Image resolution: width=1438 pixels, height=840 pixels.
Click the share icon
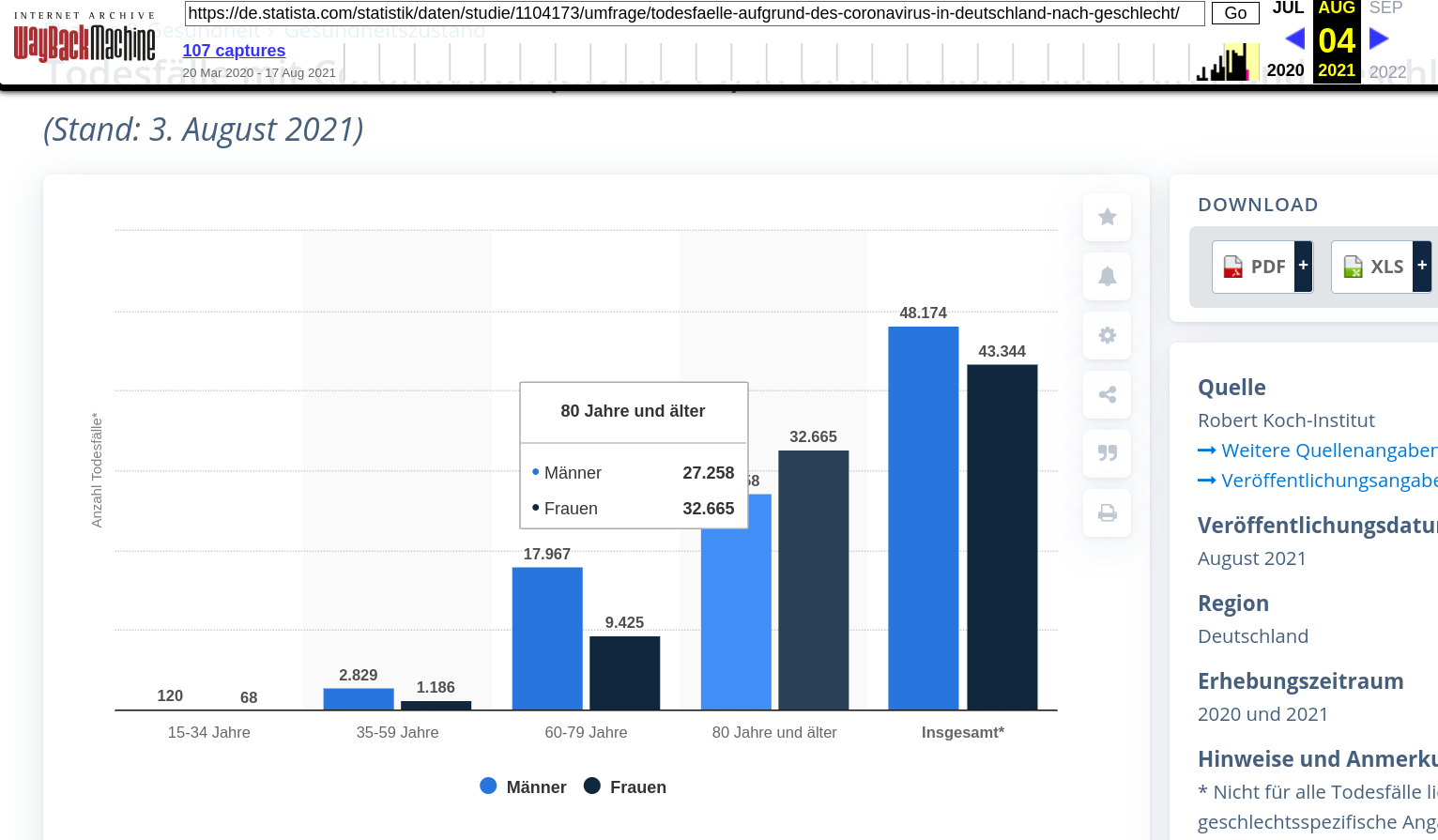pos(1107,394)
